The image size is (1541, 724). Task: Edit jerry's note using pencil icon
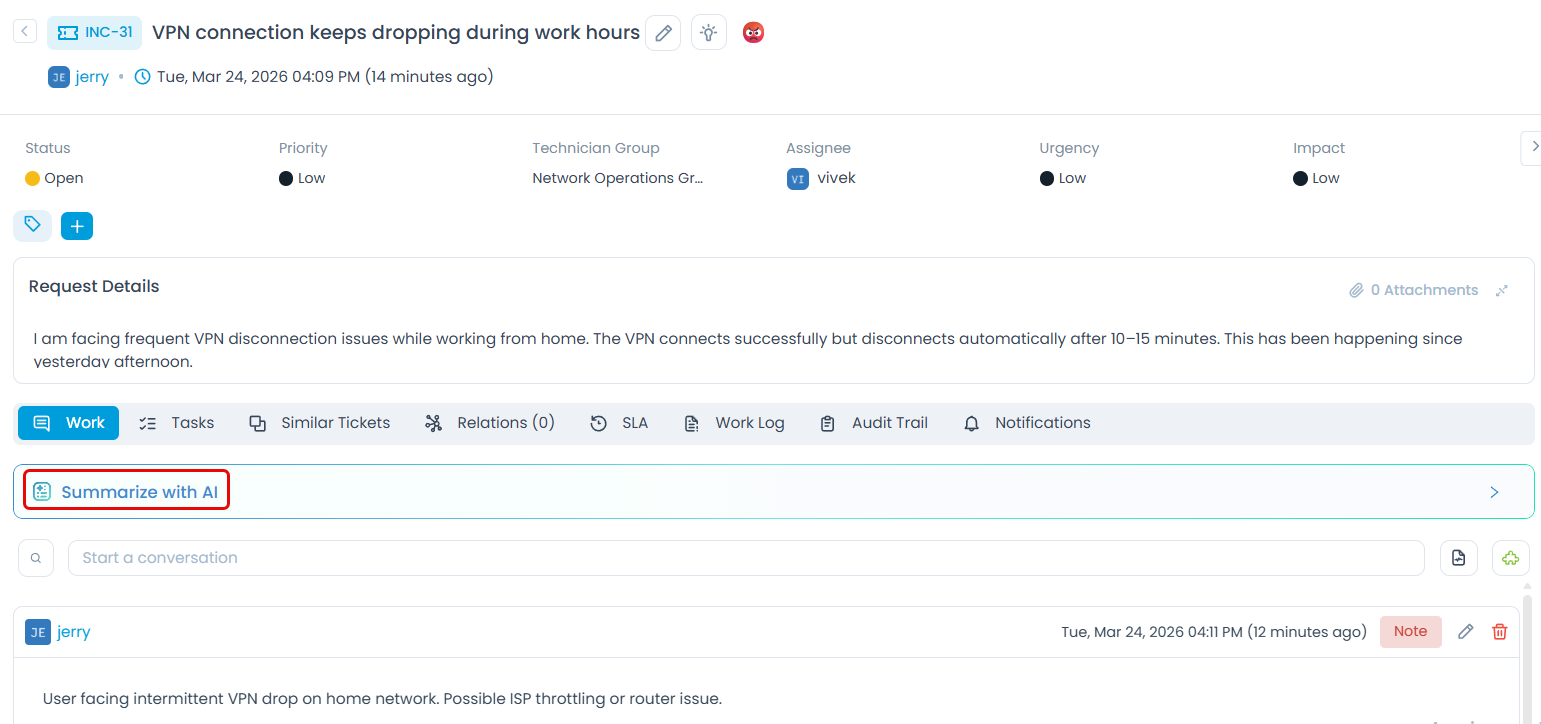click(x=1465, y=631)
